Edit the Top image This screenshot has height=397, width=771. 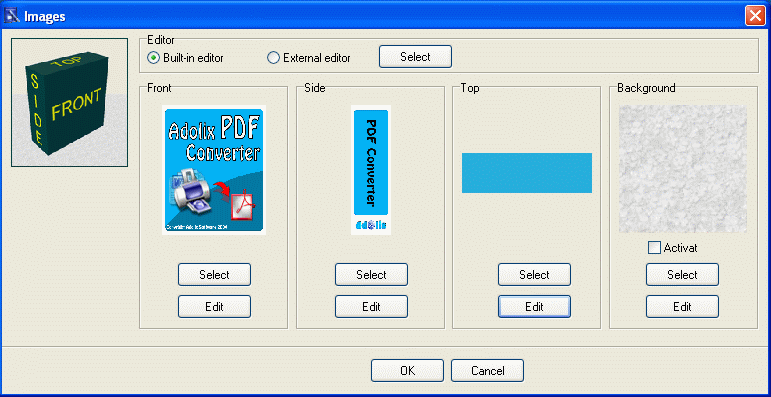coord(534,306)
